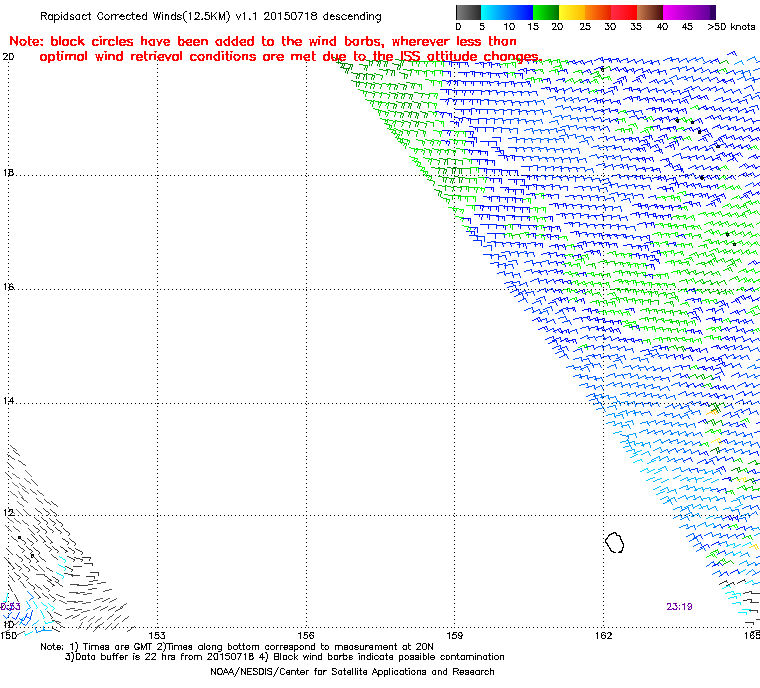Click the latitude label 18
The image size is (760, 688).
(8, 173)
